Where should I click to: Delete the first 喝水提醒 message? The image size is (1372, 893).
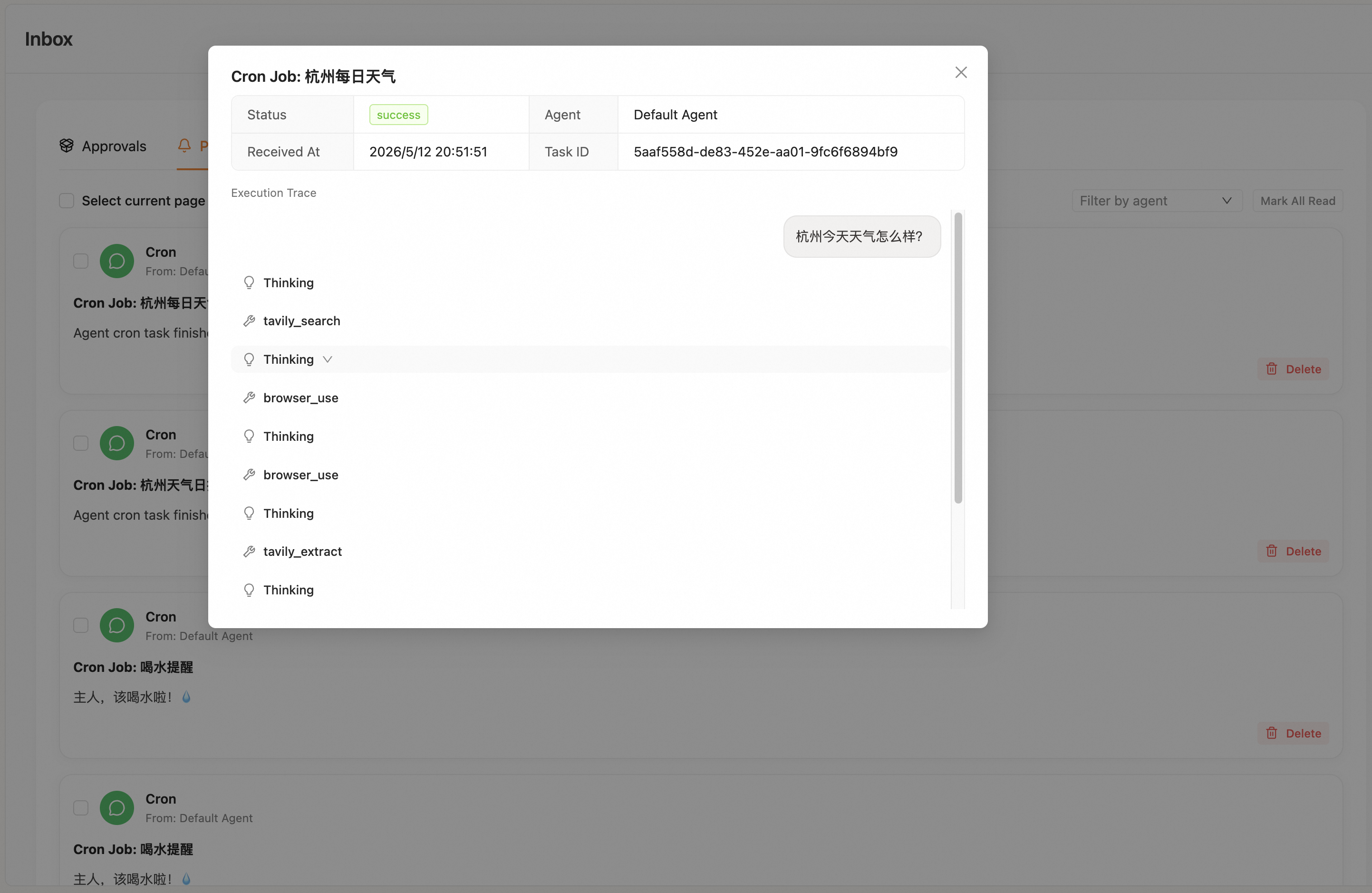coord(1293,733)
